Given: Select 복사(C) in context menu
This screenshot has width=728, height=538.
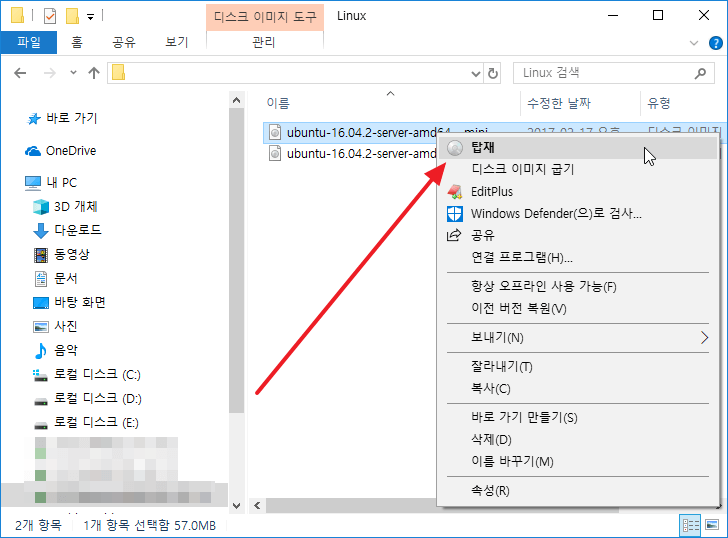Looking at the screenshot, I should point(578,389).
